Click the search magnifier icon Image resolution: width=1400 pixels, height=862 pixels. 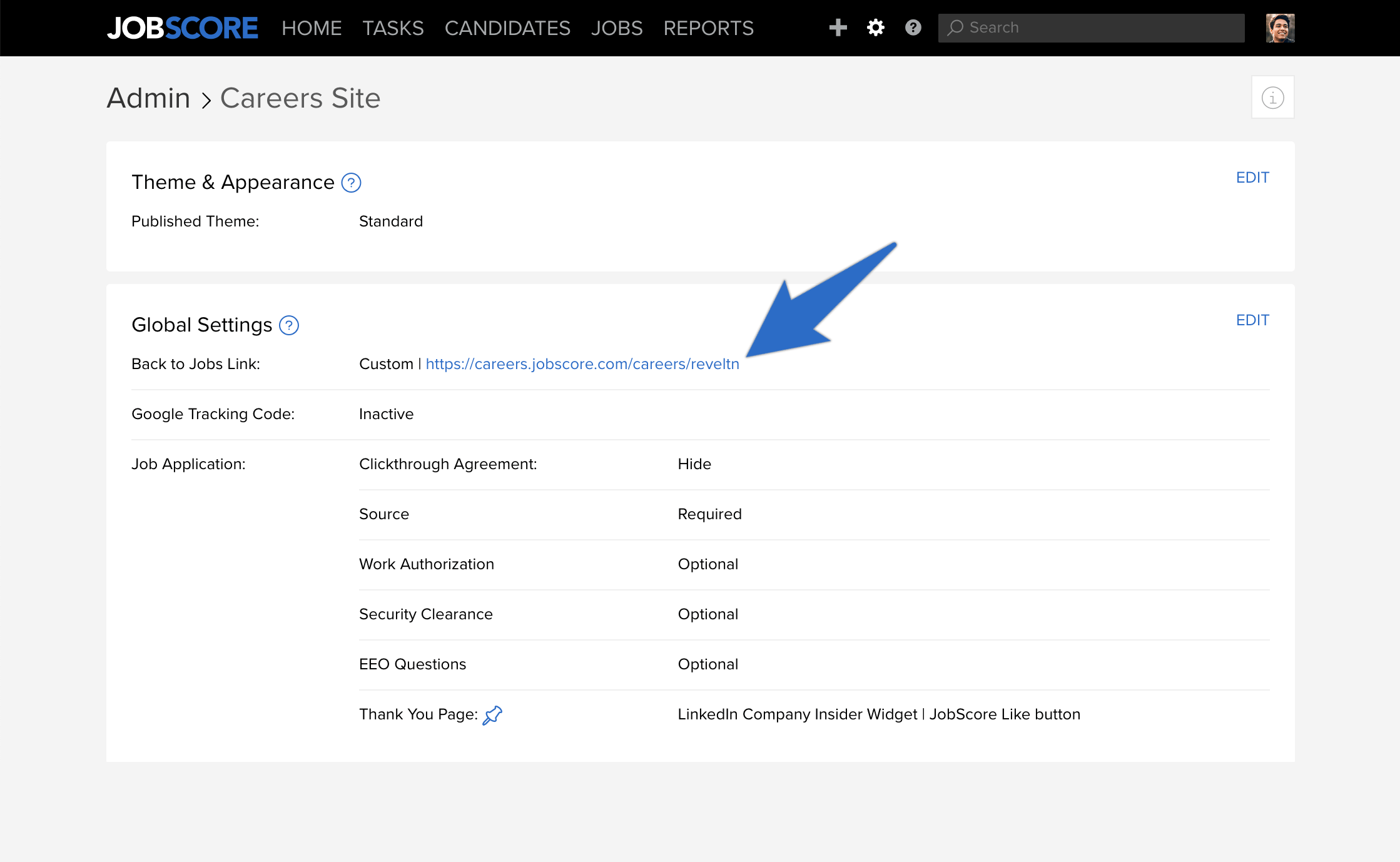(x=955, y=28)
